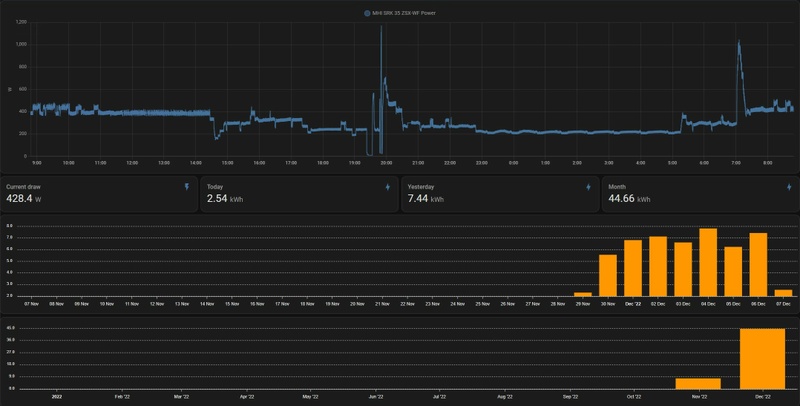Click the 9:00 label on the power time axis

(x=37, y=163)
